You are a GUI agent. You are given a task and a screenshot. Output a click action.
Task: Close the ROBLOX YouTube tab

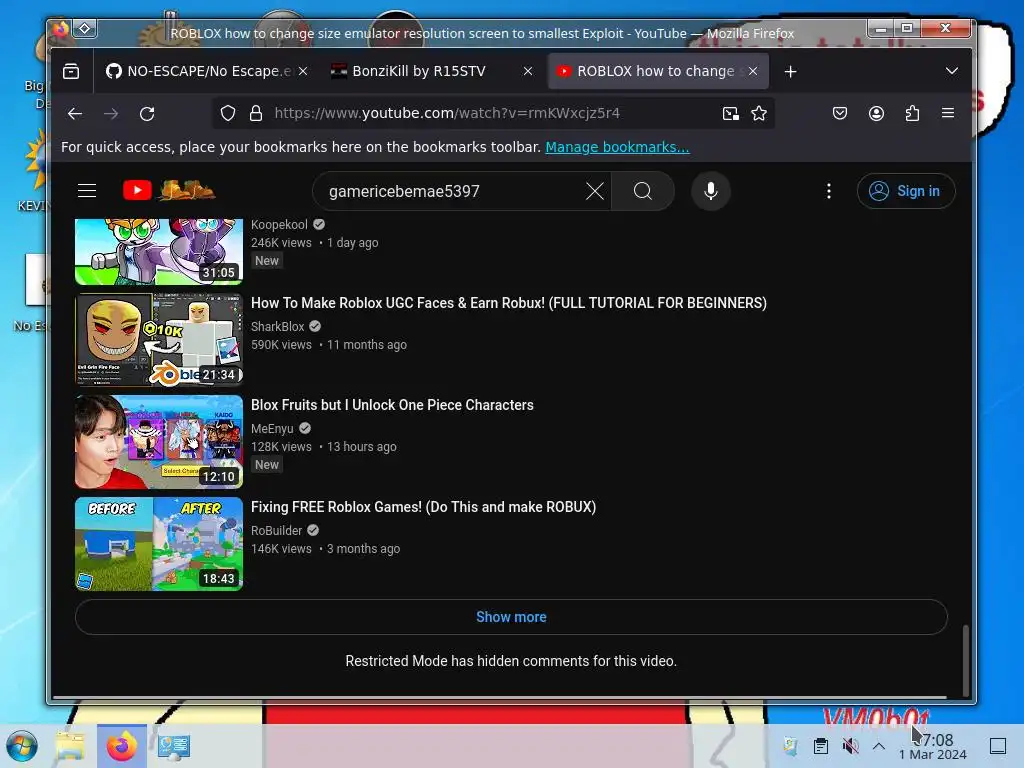click(x=753, y=71)
